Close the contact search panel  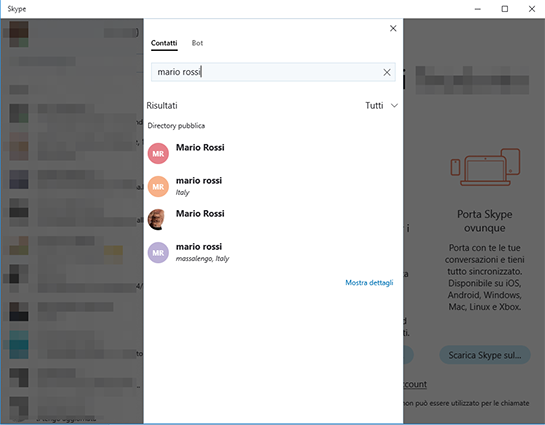click(x=393, y=28)
